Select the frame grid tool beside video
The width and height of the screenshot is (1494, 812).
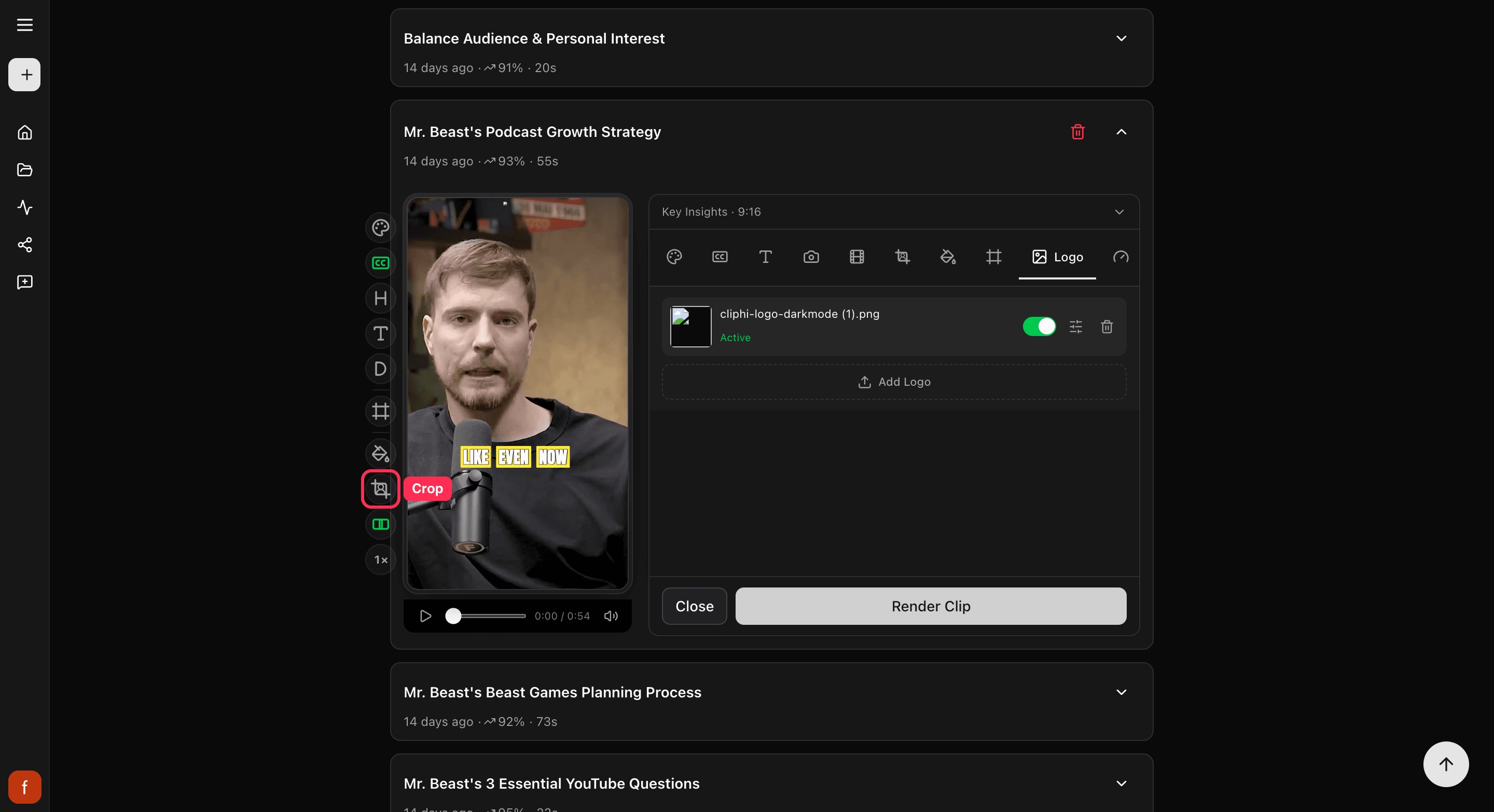(x=380, y=411)
